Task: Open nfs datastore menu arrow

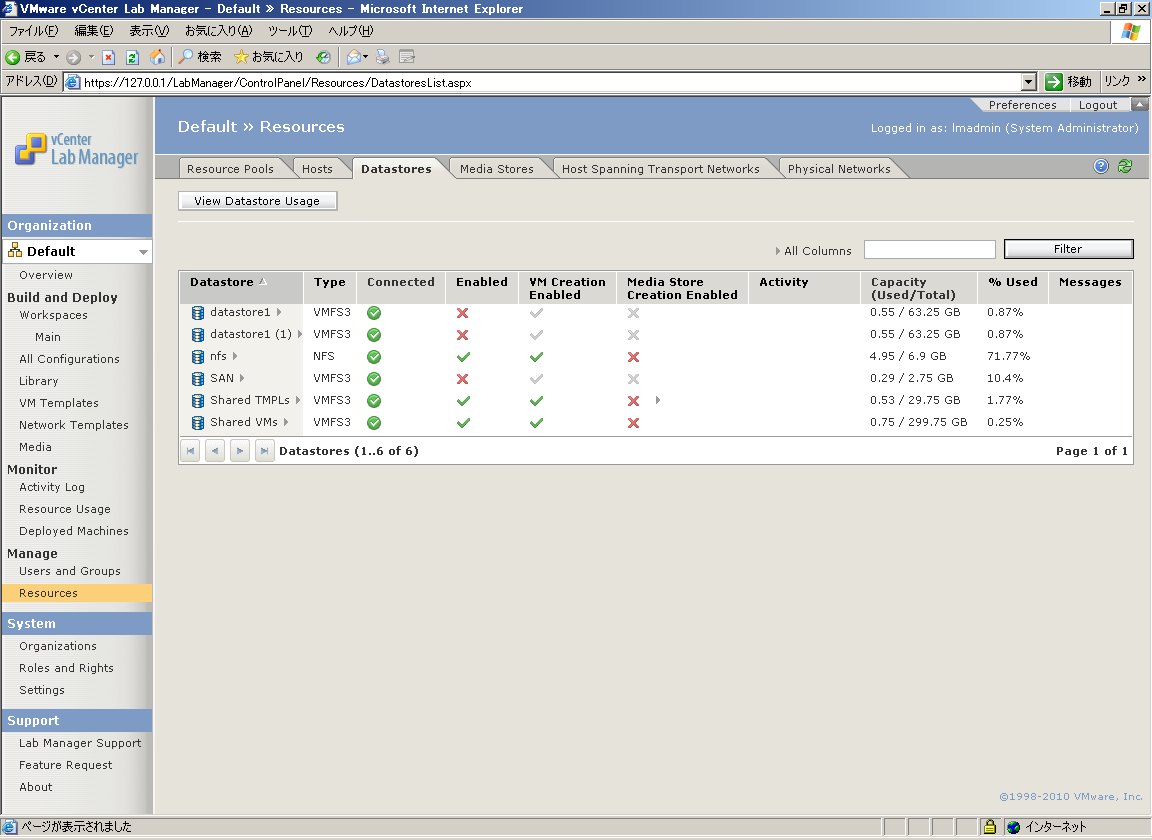Action: pyautogui.click(x=235, y=356)
